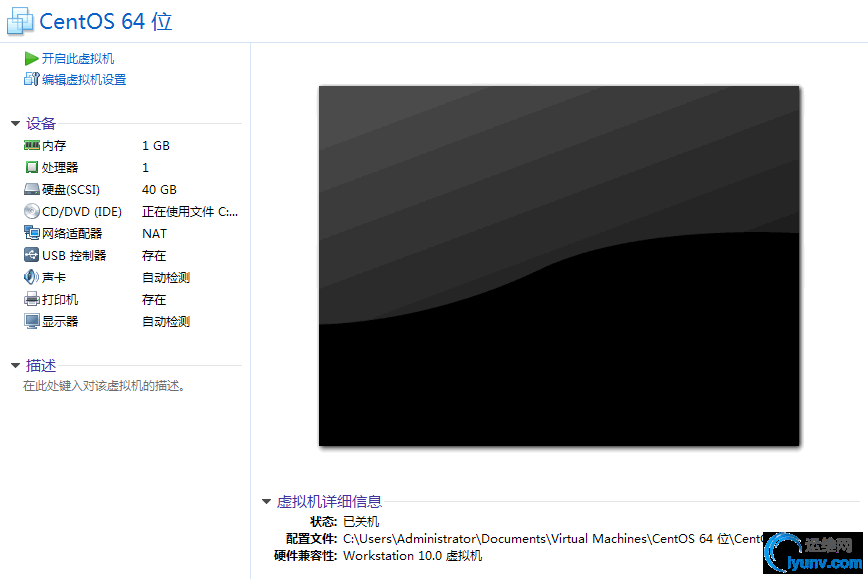Open the 编辑虚拟机设置 link
The width and height of the screenshot is (868, 579).
[84, 80]
